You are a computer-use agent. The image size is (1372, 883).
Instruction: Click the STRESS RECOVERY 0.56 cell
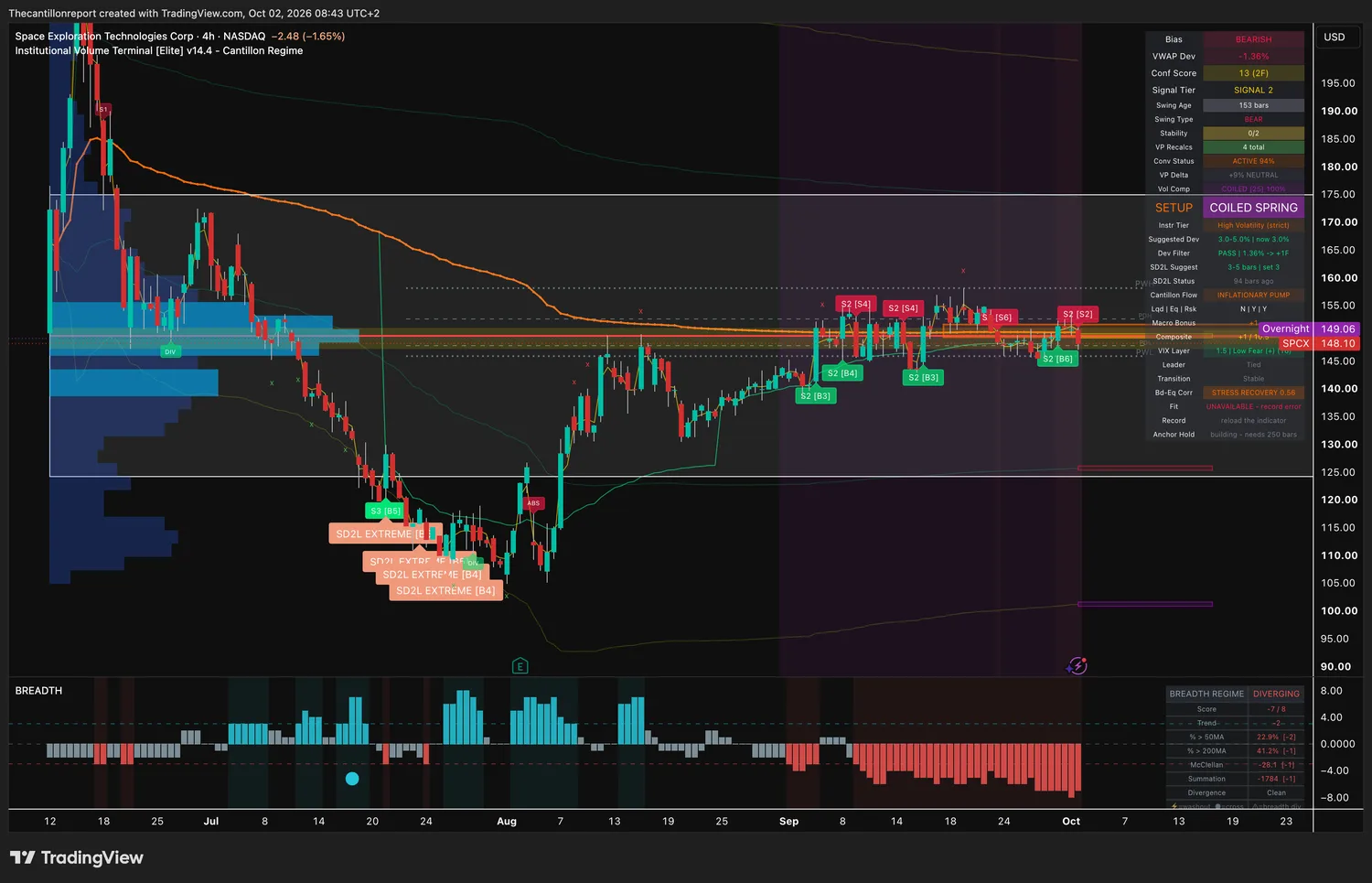tap(1253, 393)
